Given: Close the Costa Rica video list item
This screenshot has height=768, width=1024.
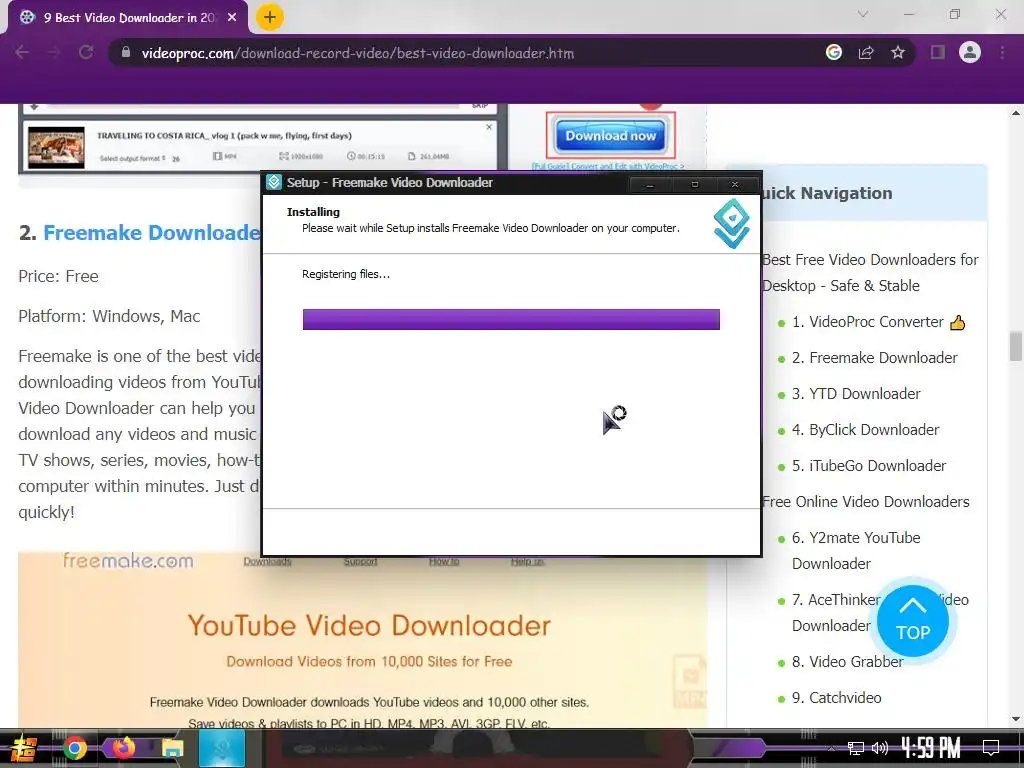Looking at the screenshot, I should [x=489, y=127].
